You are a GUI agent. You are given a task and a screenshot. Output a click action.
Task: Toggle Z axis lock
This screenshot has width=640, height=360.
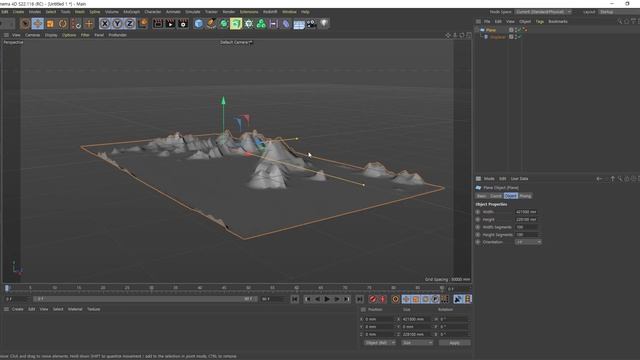tap(130, 24)
